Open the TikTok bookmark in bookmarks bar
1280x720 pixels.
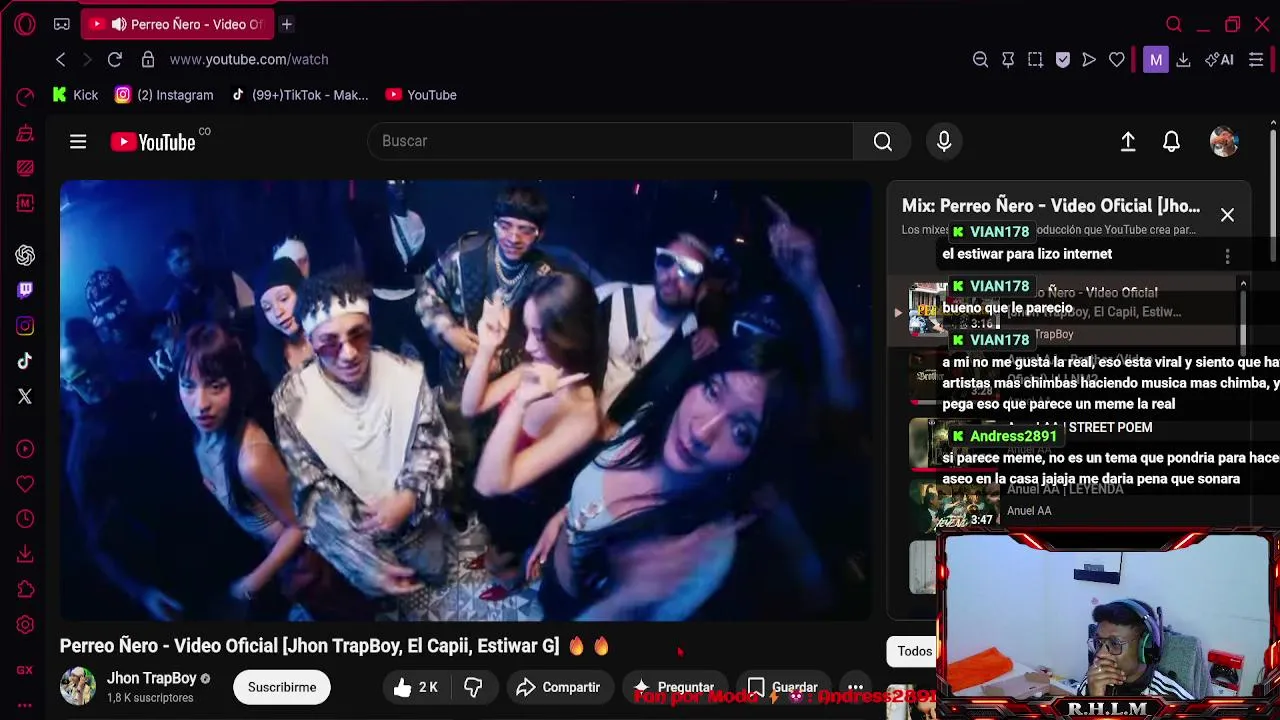299,95
